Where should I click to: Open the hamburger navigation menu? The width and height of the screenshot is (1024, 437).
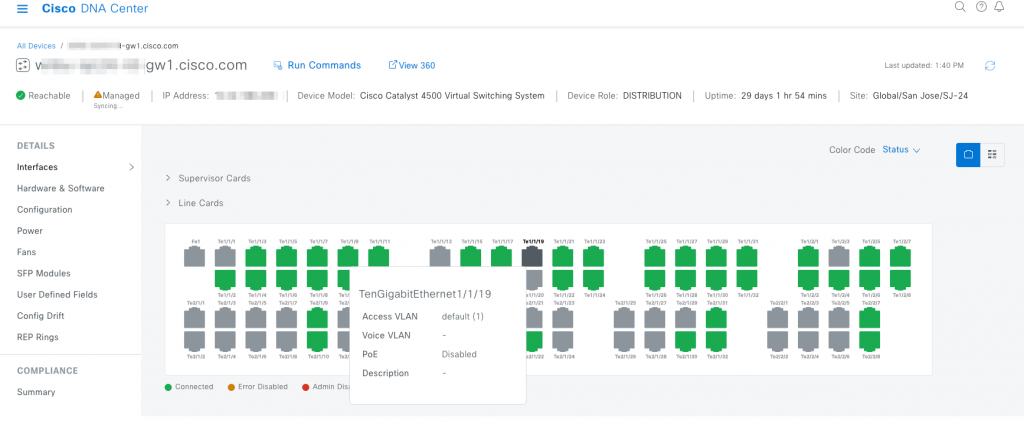coord(22,9)
